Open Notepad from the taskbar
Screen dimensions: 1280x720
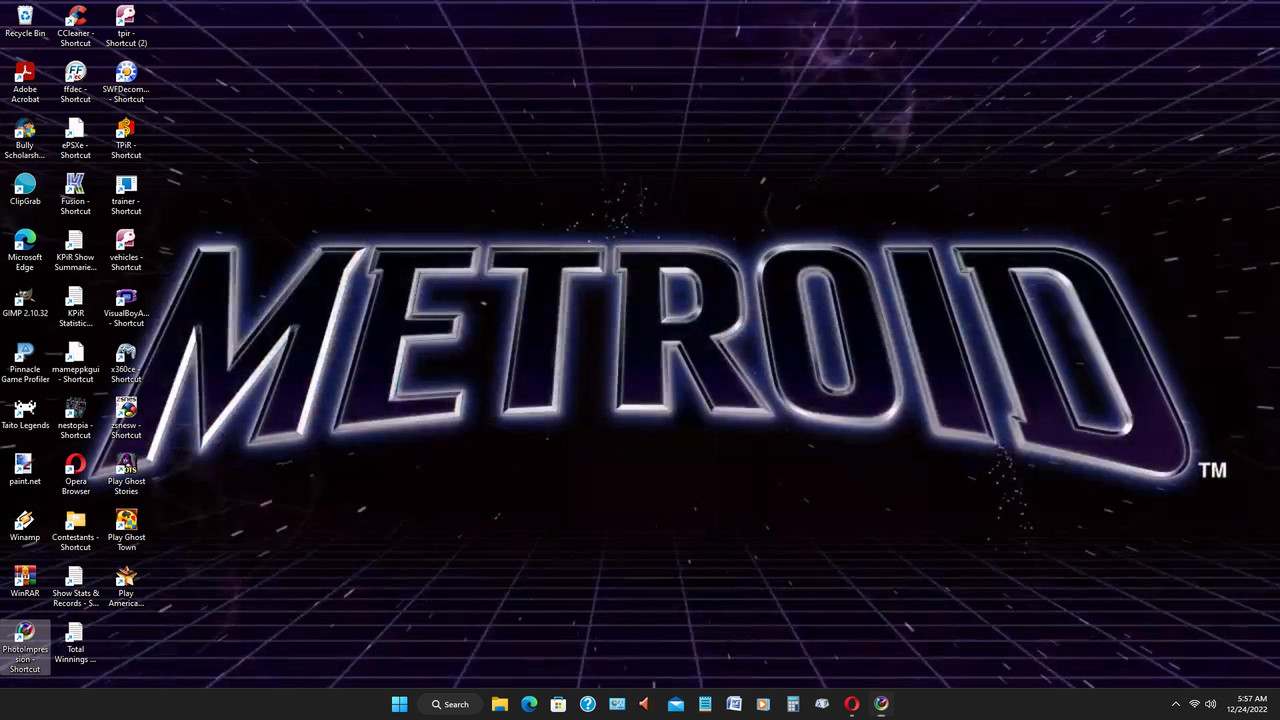click(705, 704)
